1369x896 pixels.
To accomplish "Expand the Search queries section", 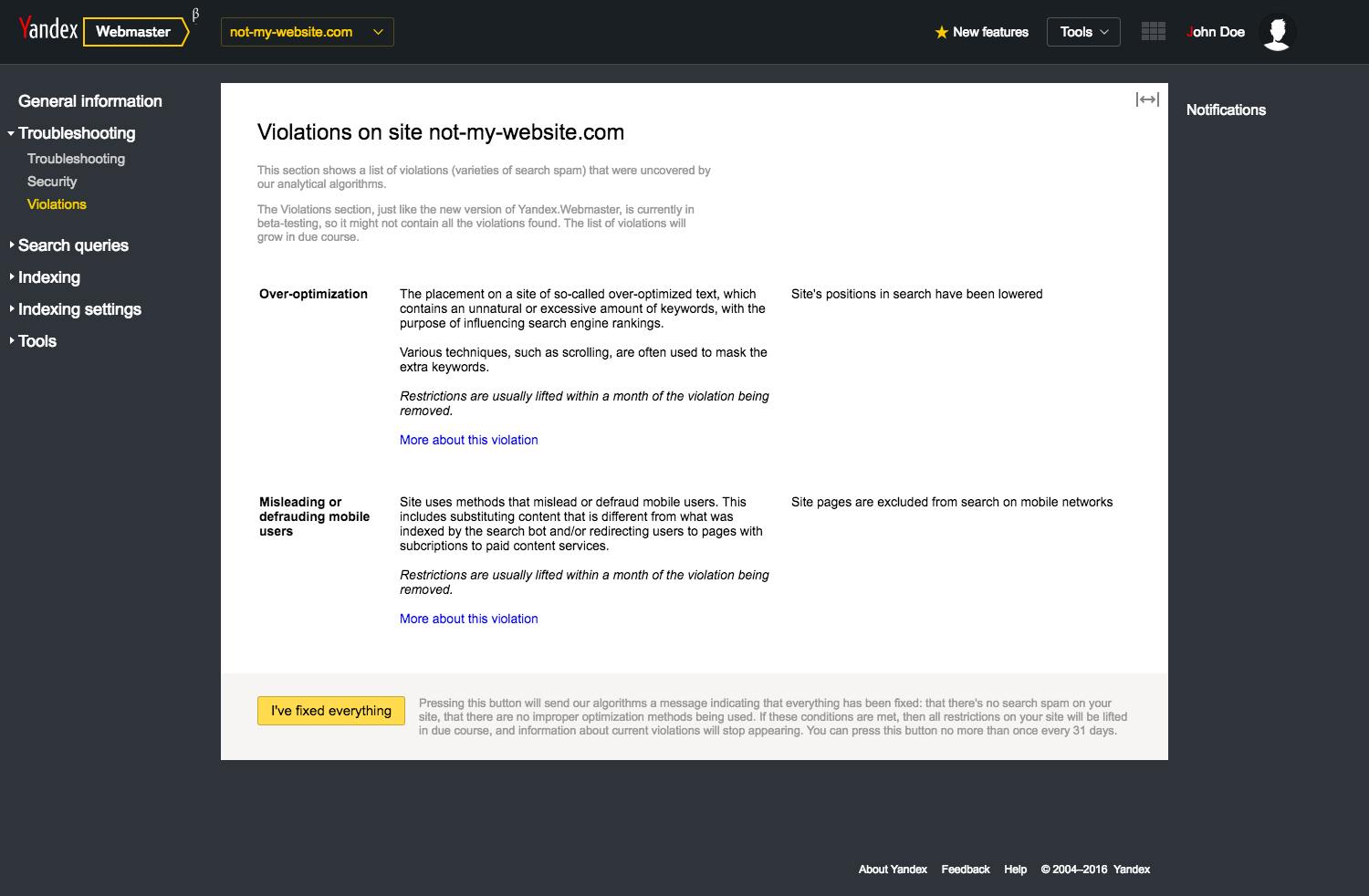I will tap(73, 245).
